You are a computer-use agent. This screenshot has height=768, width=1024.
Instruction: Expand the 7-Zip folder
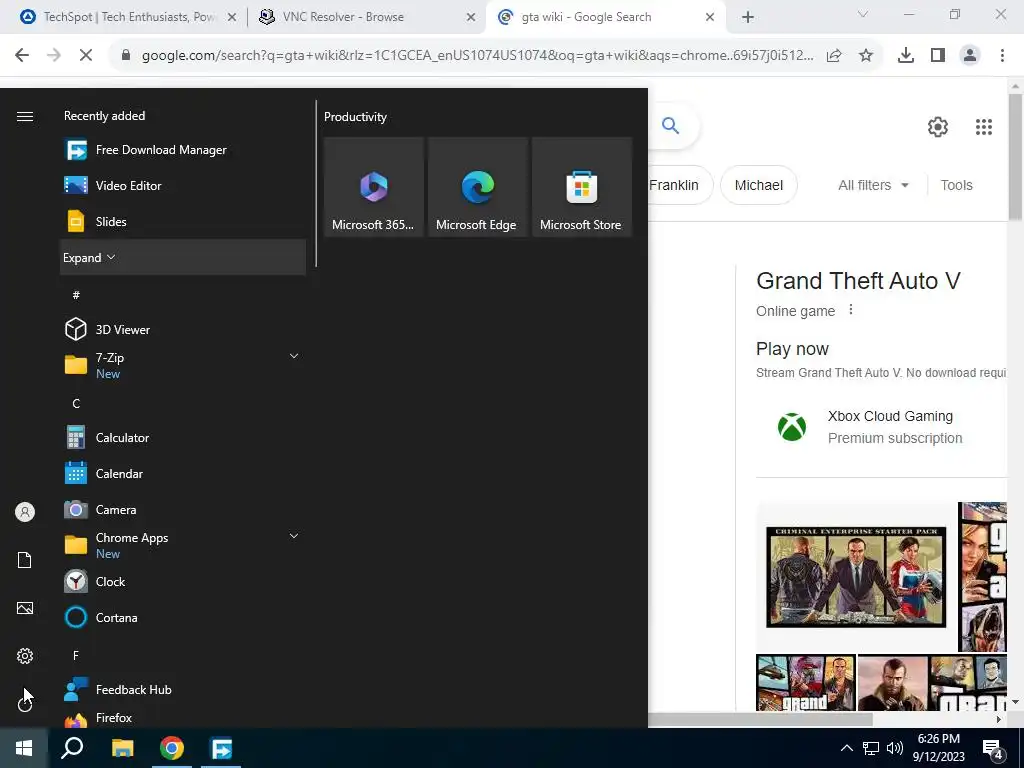pos(294,356)
